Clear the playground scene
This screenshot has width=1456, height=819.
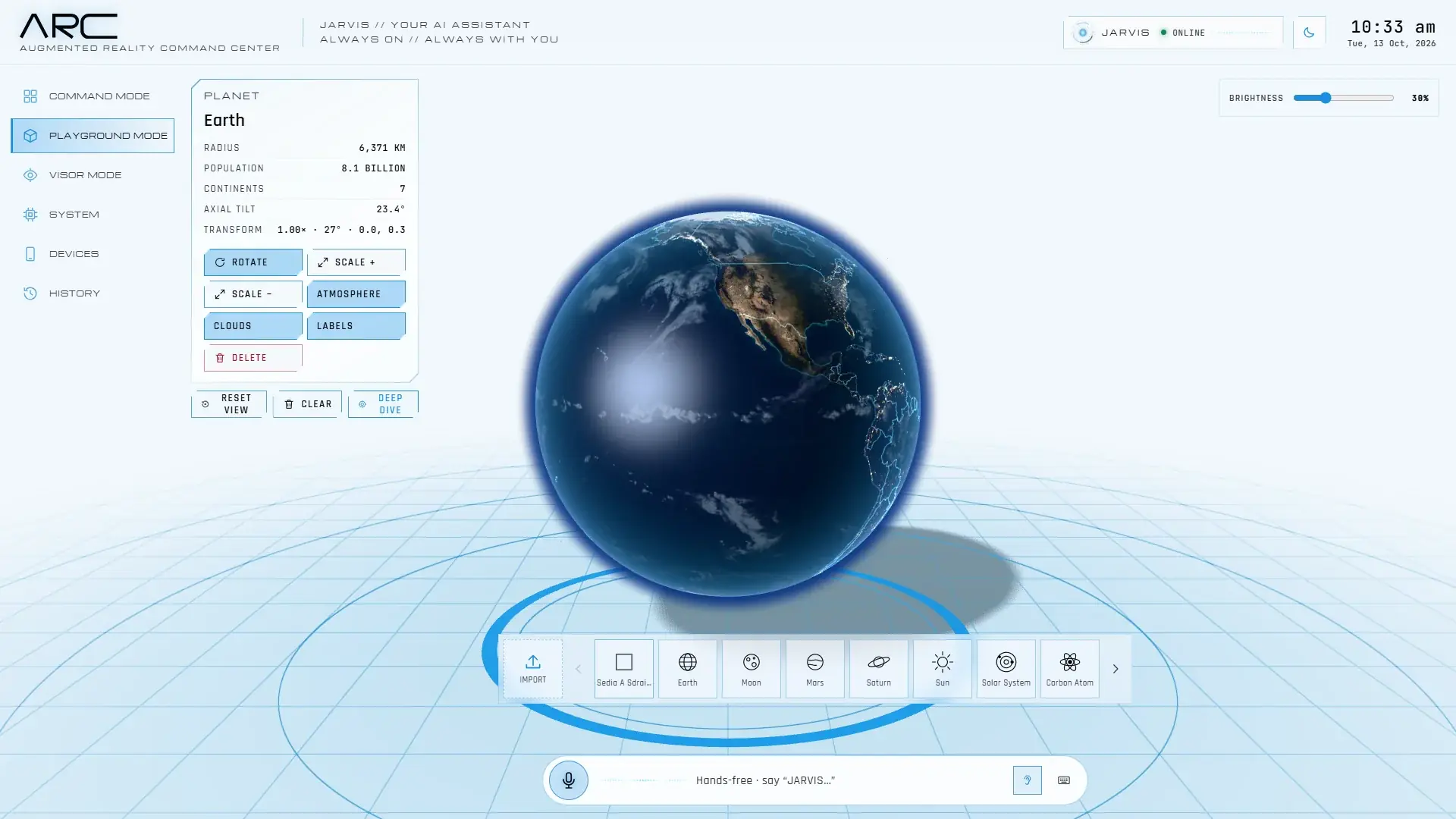pos(307,403)
